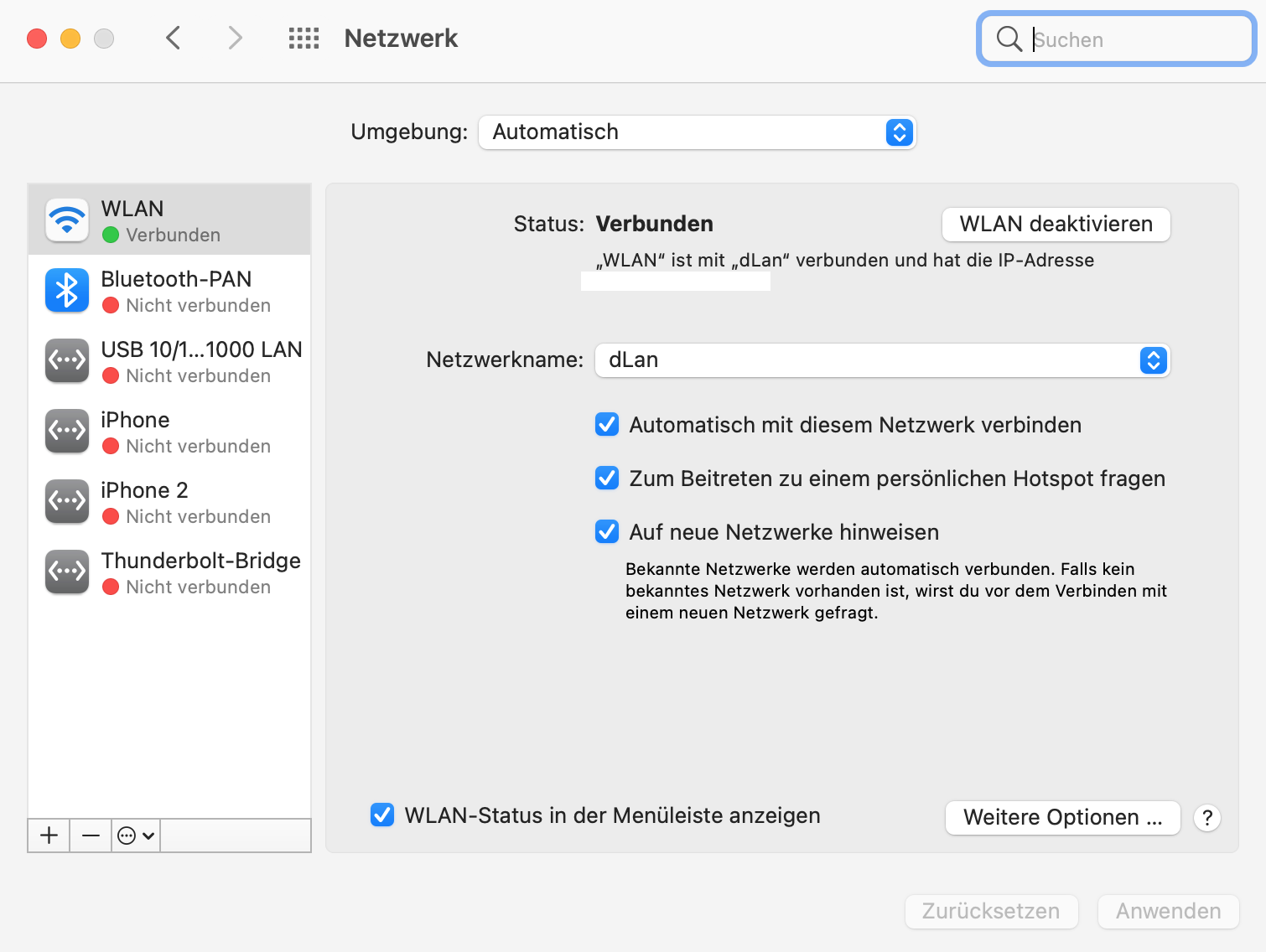
Task: Remove selected service with minus button
Action: (91, 836)
